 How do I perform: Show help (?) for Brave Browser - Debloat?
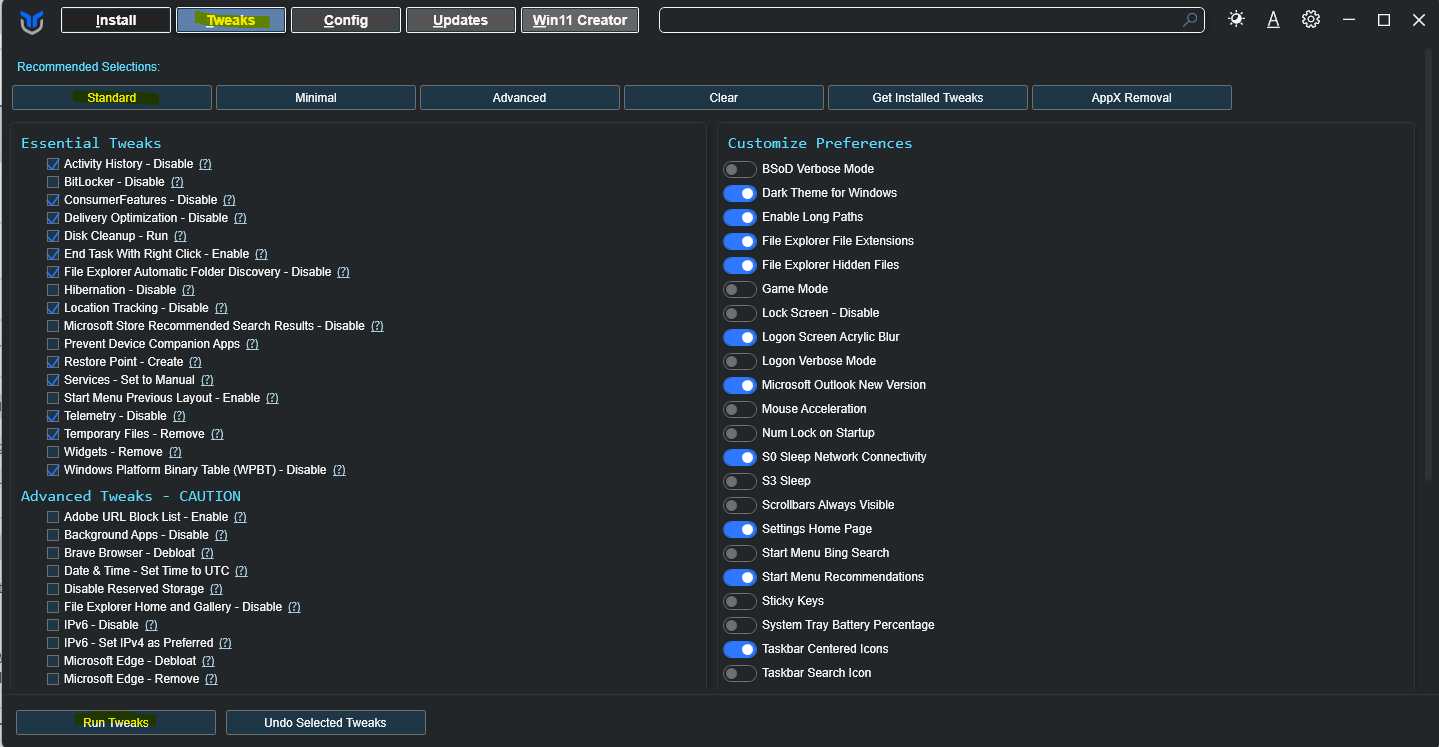[x=207, y=553]
